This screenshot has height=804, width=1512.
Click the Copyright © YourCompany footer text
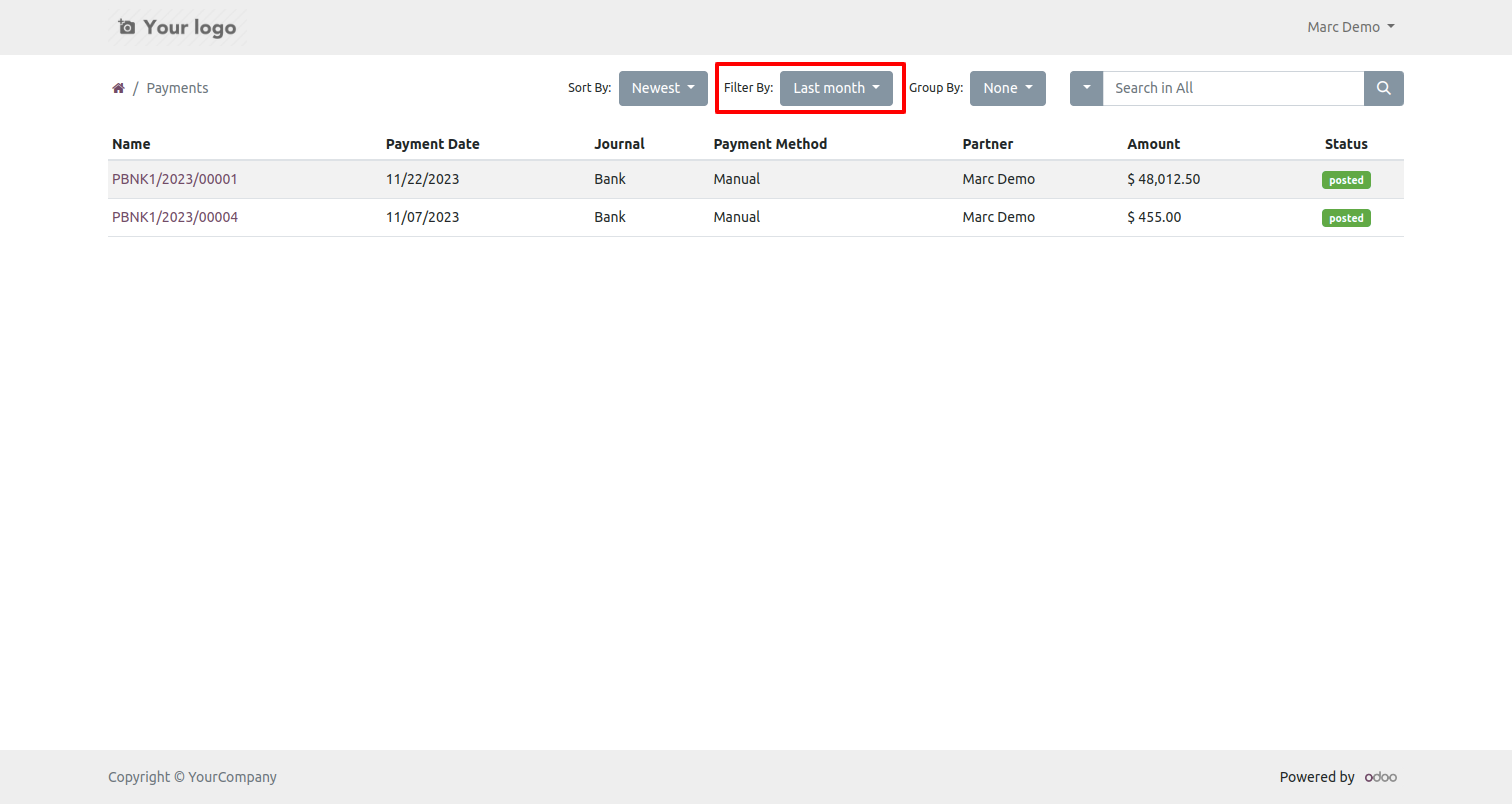click(192, 777)
